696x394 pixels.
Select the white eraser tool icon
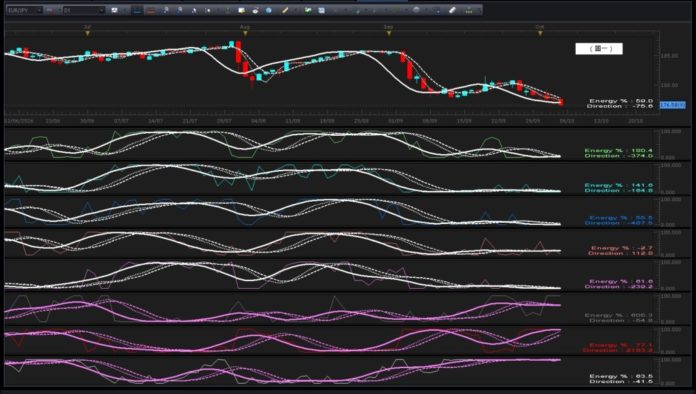(452, 10)
